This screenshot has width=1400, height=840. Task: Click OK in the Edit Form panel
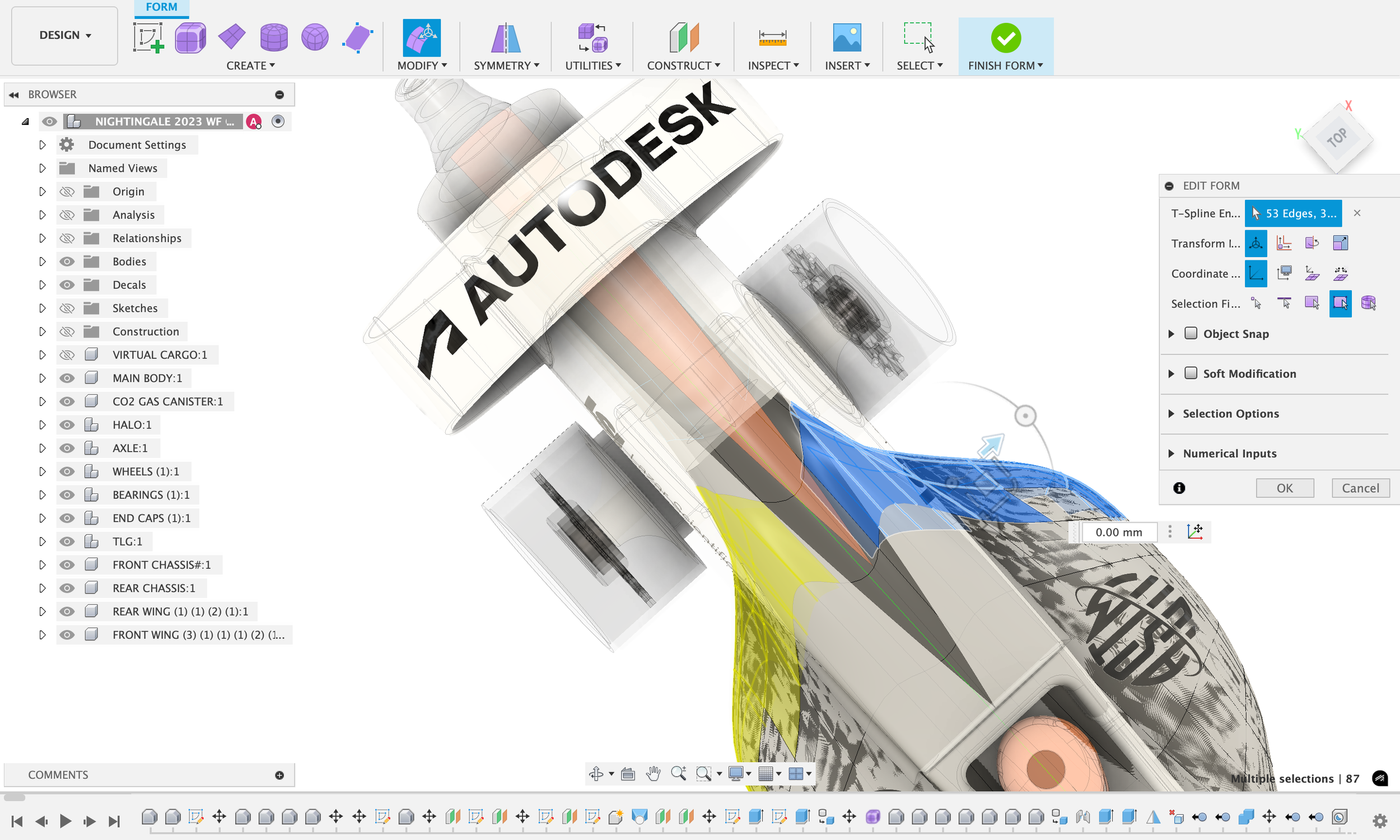click(x=1285, y=488)
